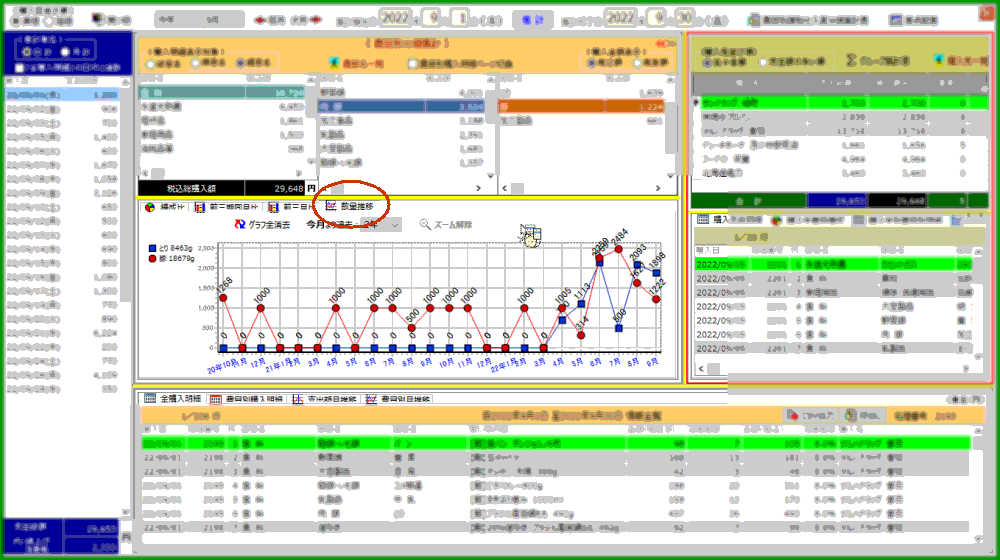Click up scroll arrow of left date list
The height and width of the screenshot is (560, 1000).
(126, 82)
